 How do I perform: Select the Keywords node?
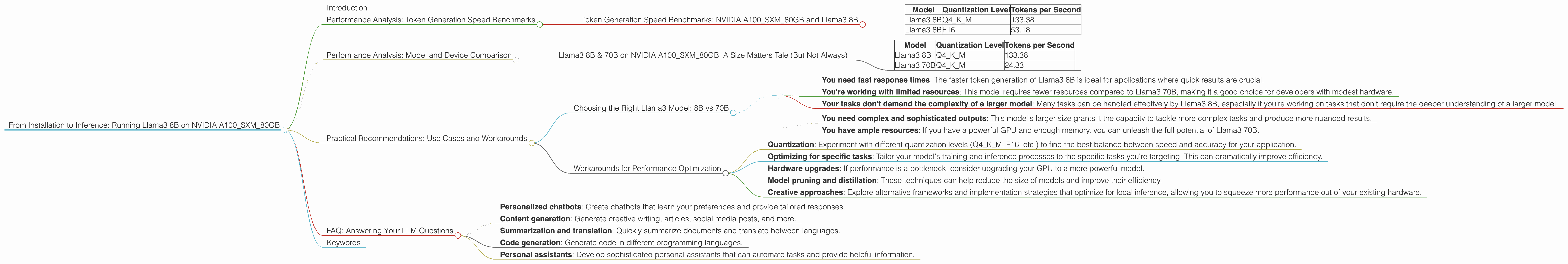coord(343,243)
